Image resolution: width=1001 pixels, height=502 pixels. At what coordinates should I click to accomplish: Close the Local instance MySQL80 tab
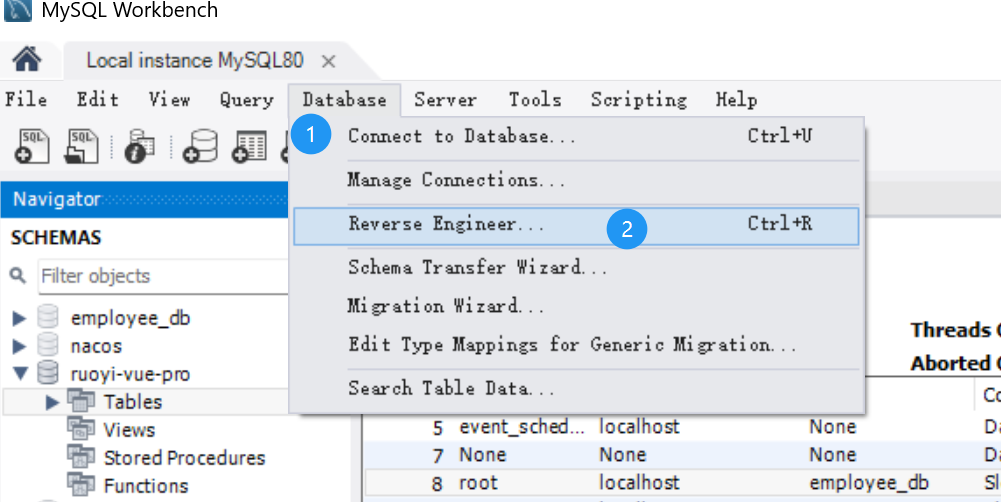(x=356, y=61)
